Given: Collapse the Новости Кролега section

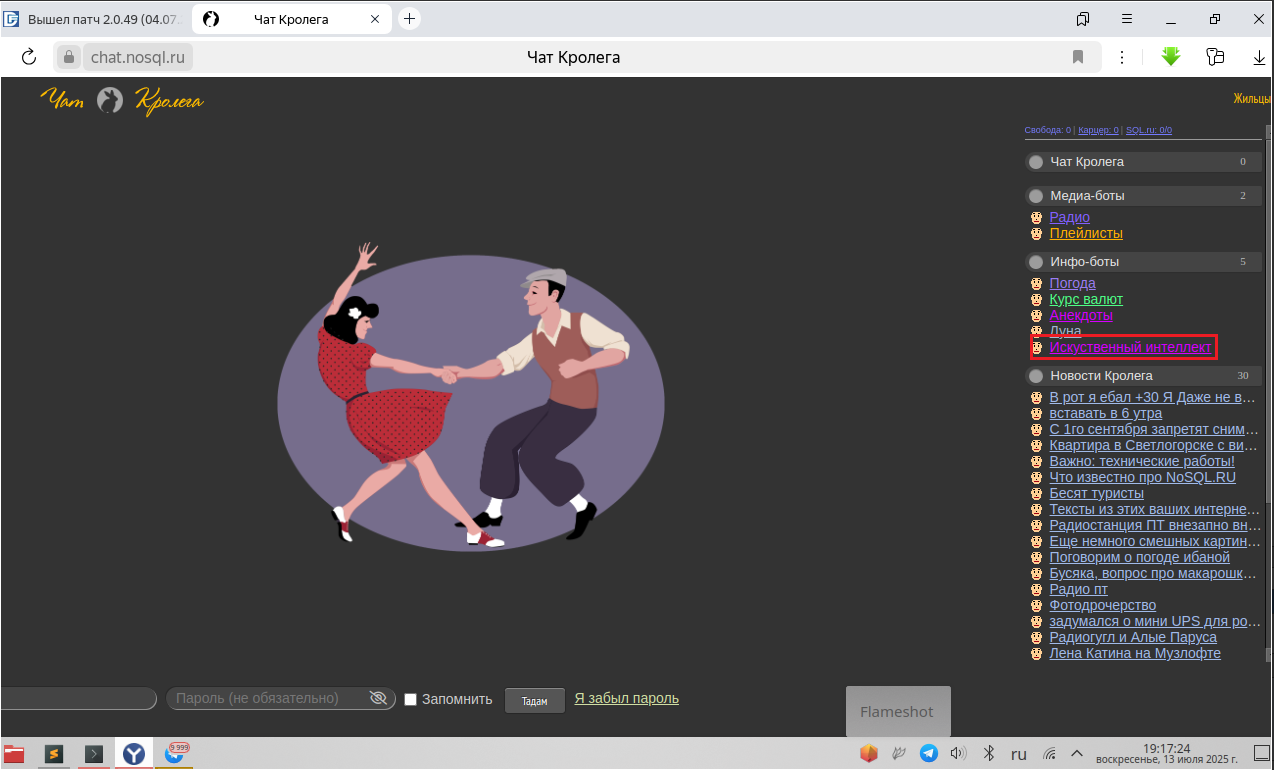Looking at the screenshot, I should click(x=1036, y=376).
